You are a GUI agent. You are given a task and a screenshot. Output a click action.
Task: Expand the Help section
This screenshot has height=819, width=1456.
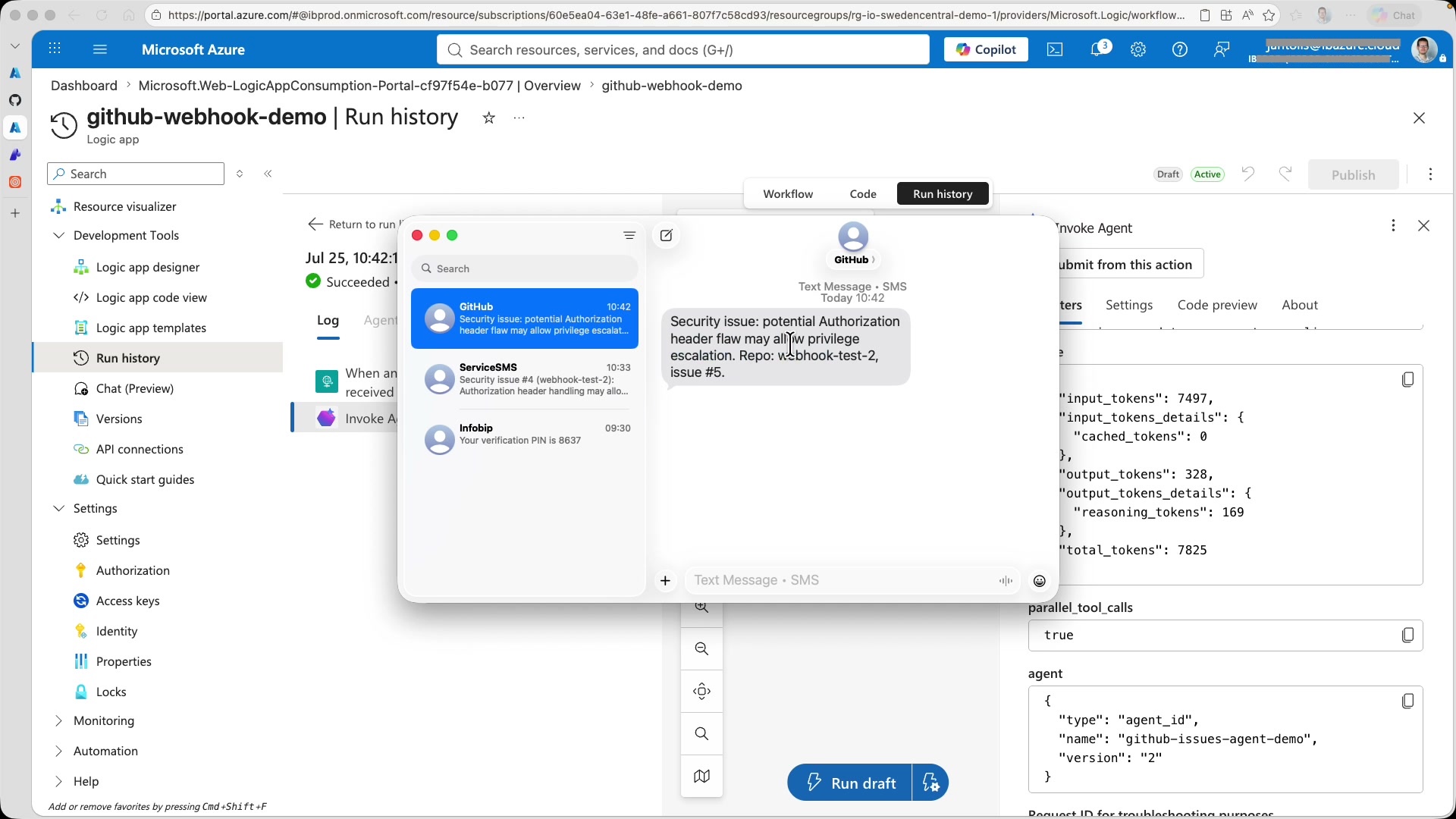(x=58, y=782)
